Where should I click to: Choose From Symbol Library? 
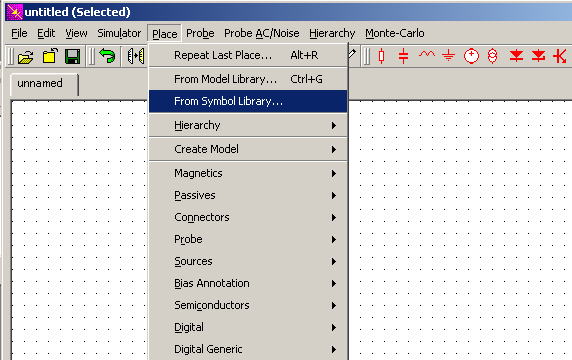[248, 101]
